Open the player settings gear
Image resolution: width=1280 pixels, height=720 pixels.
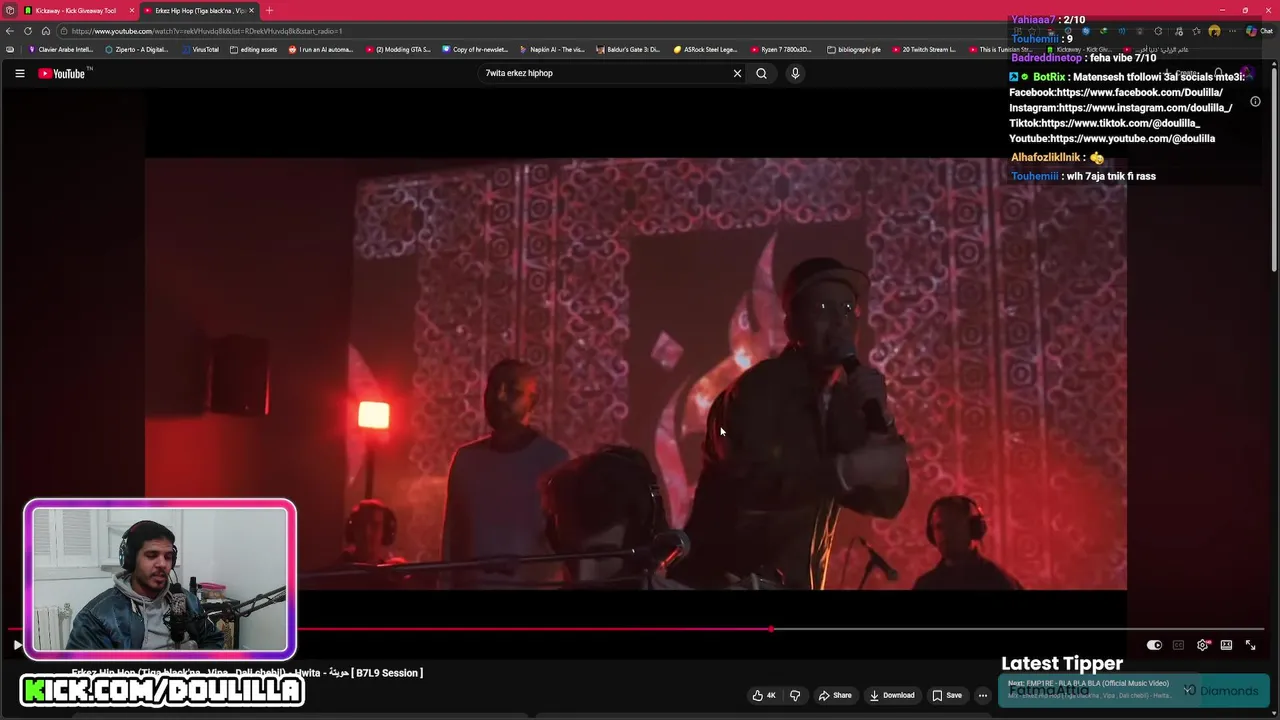pos(1202,645)
